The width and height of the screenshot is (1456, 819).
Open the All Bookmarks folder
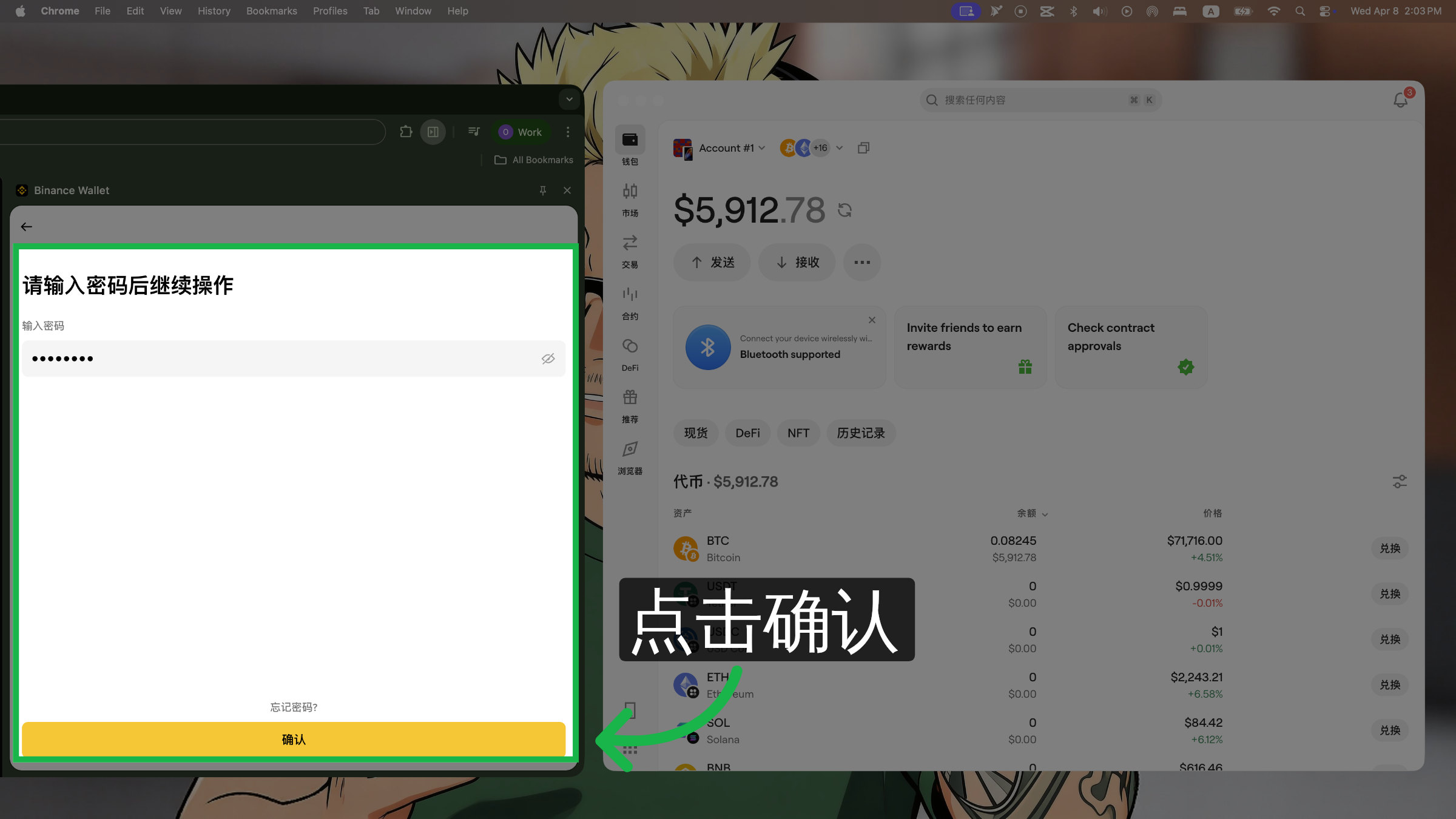pos(533,160)
